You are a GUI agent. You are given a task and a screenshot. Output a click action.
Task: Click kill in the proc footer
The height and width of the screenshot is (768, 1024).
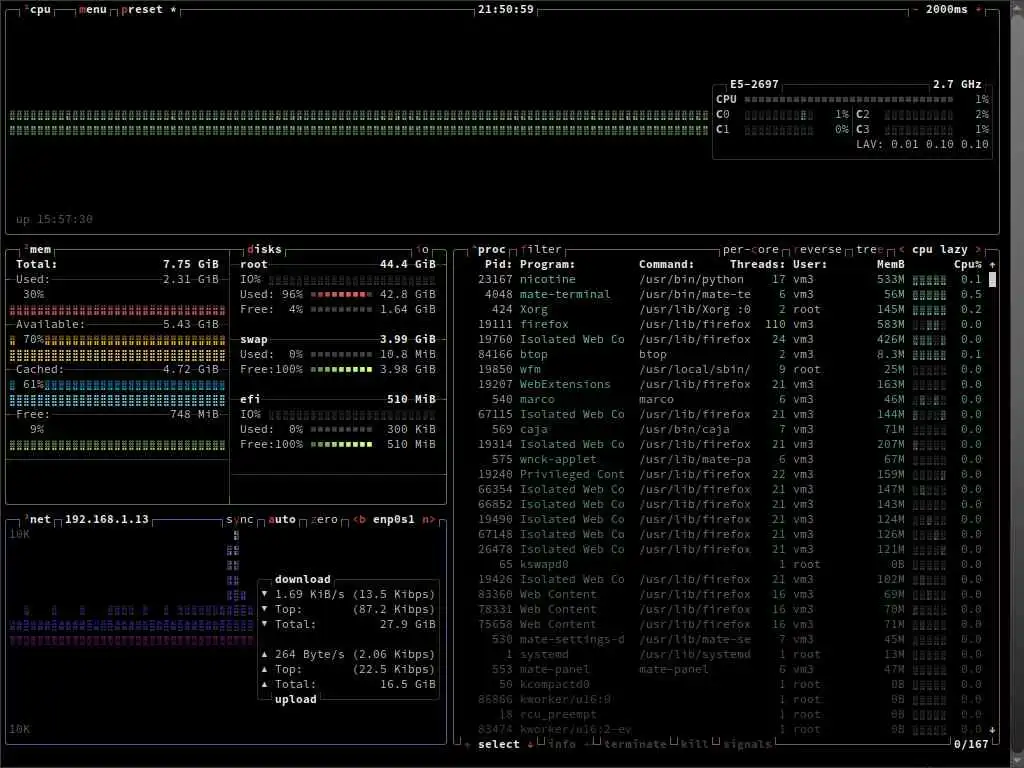click(694, 744)
